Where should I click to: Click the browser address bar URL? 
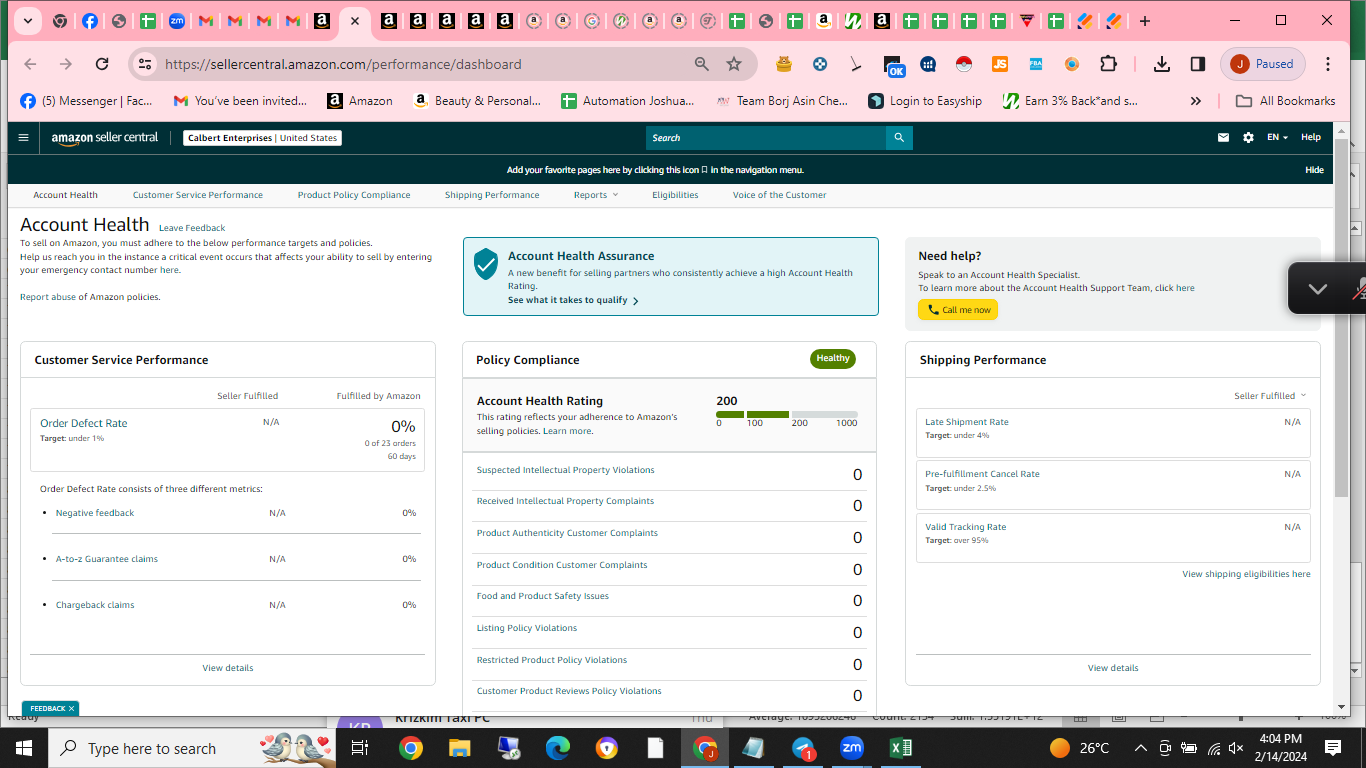(x=343, y=64)
